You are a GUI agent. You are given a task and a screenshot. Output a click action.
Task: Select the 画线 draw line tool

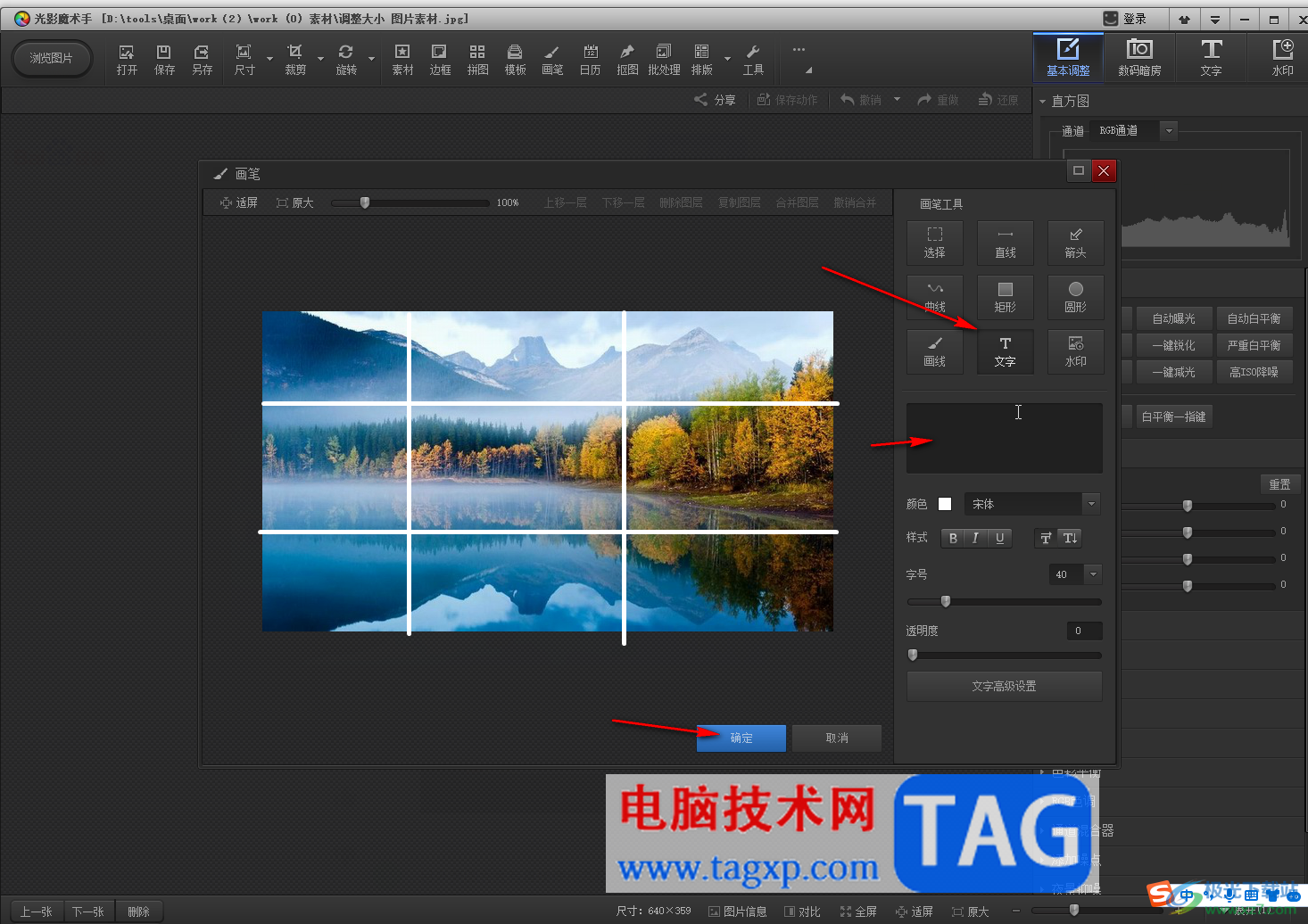click(934, 351)
